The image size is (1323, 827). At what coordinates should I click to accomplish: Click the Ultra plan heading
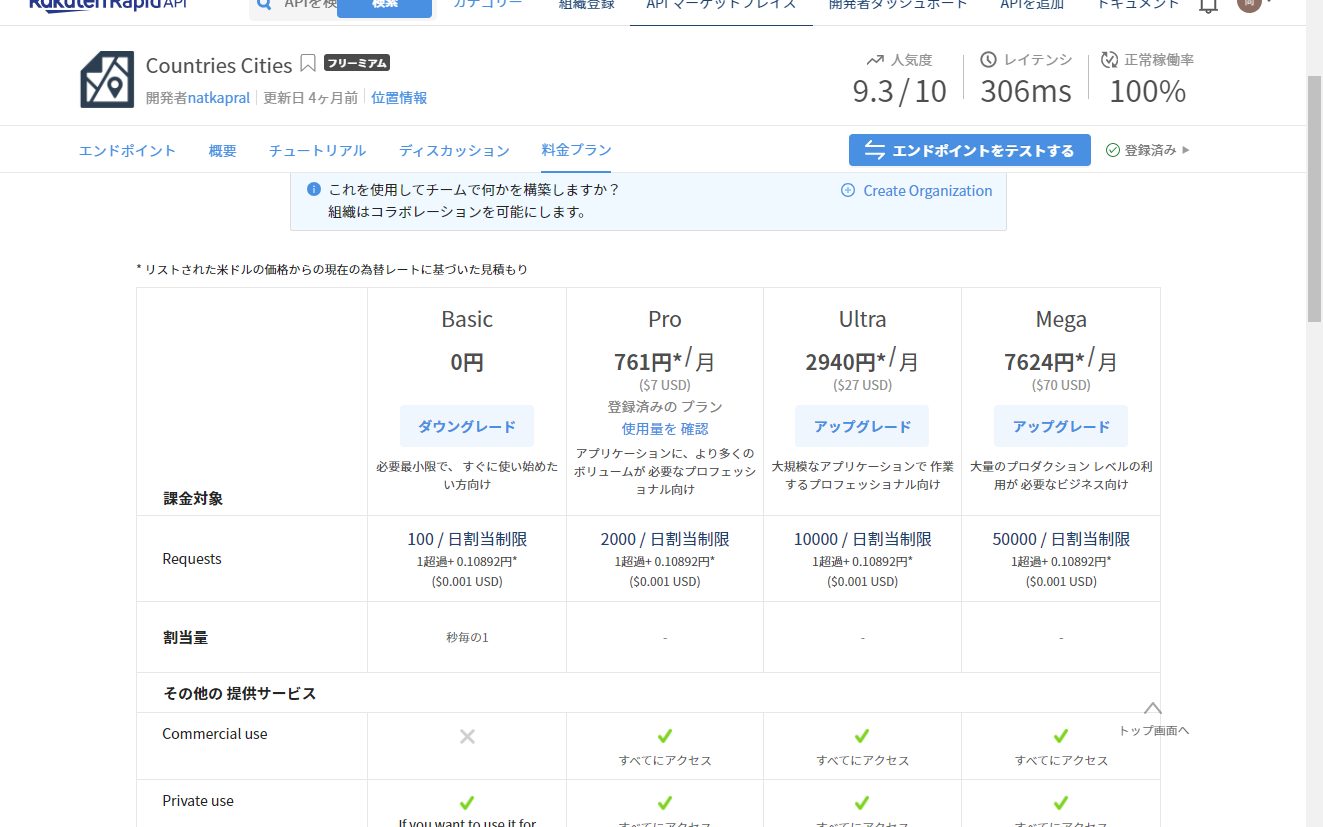[x=862, y=319]
